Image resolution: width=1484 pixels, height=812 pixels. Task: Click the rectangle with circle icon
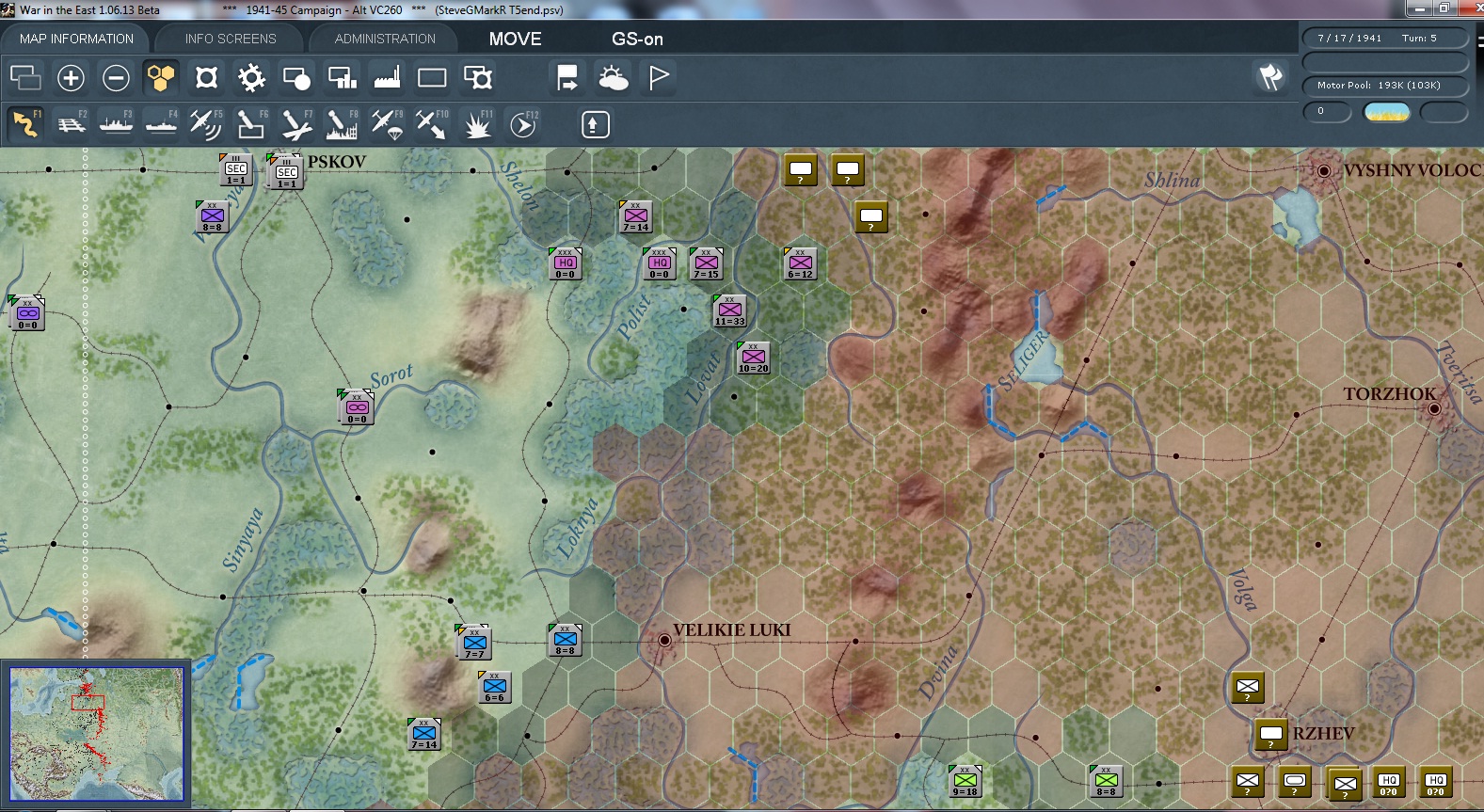(x=296, y=77)
